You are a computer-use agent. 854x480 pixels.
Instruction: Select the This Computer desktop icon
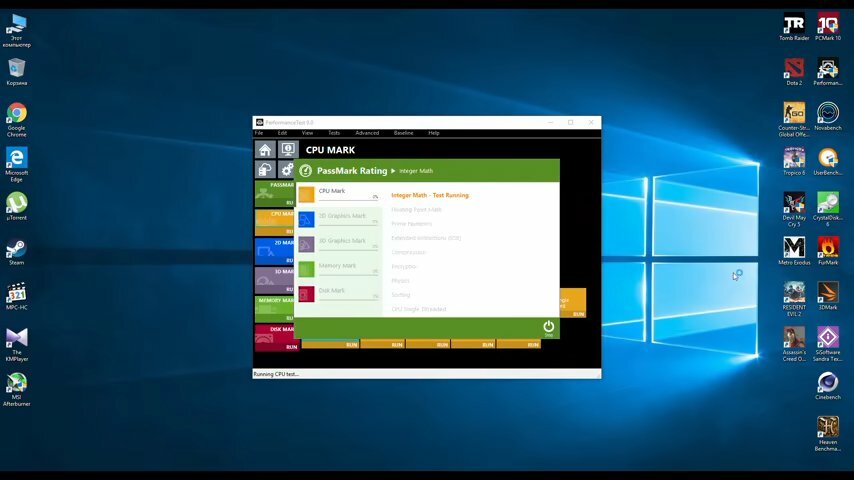pyautogui.click(x=17, y=30)
